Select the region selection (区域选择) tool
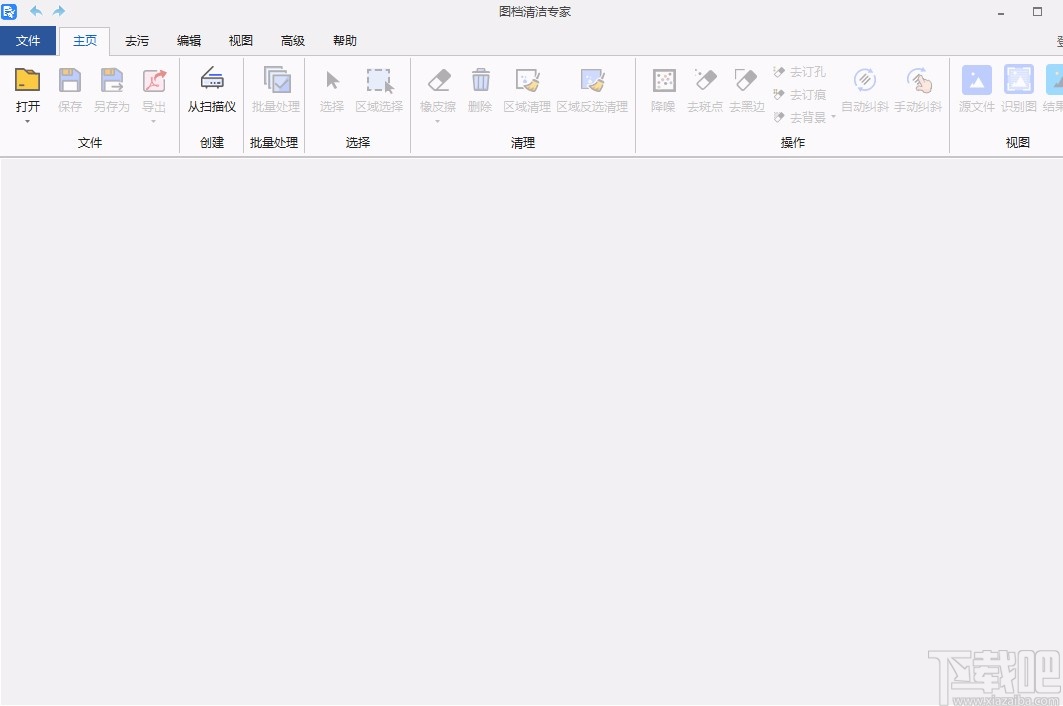Image resolution: width=1063 pixels, height=706 pixels. click(x=379, y=90)
